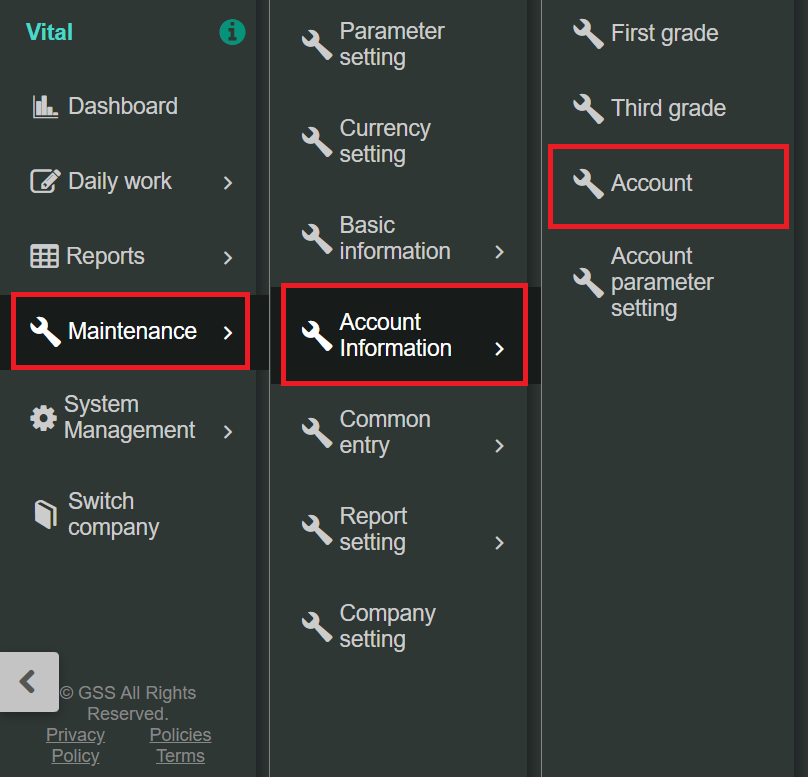Expand the Basic information submenu chevron
Viewport: 808px width, 777px height.
click(x=500, y=252)
